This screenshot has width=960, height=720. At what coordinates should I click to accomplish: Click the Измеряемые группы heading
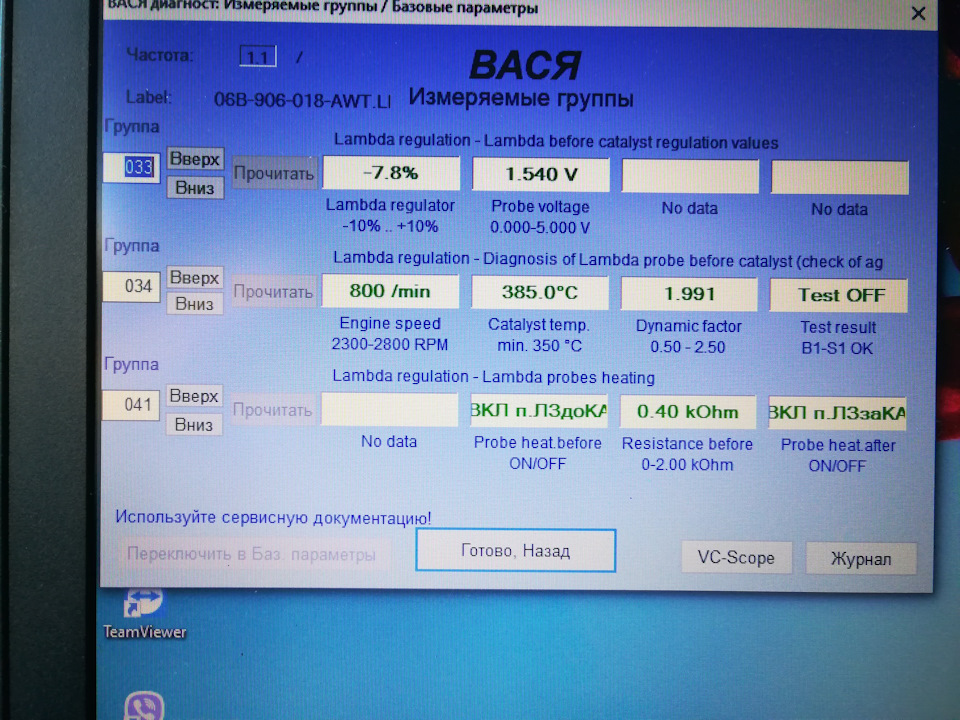521,98
